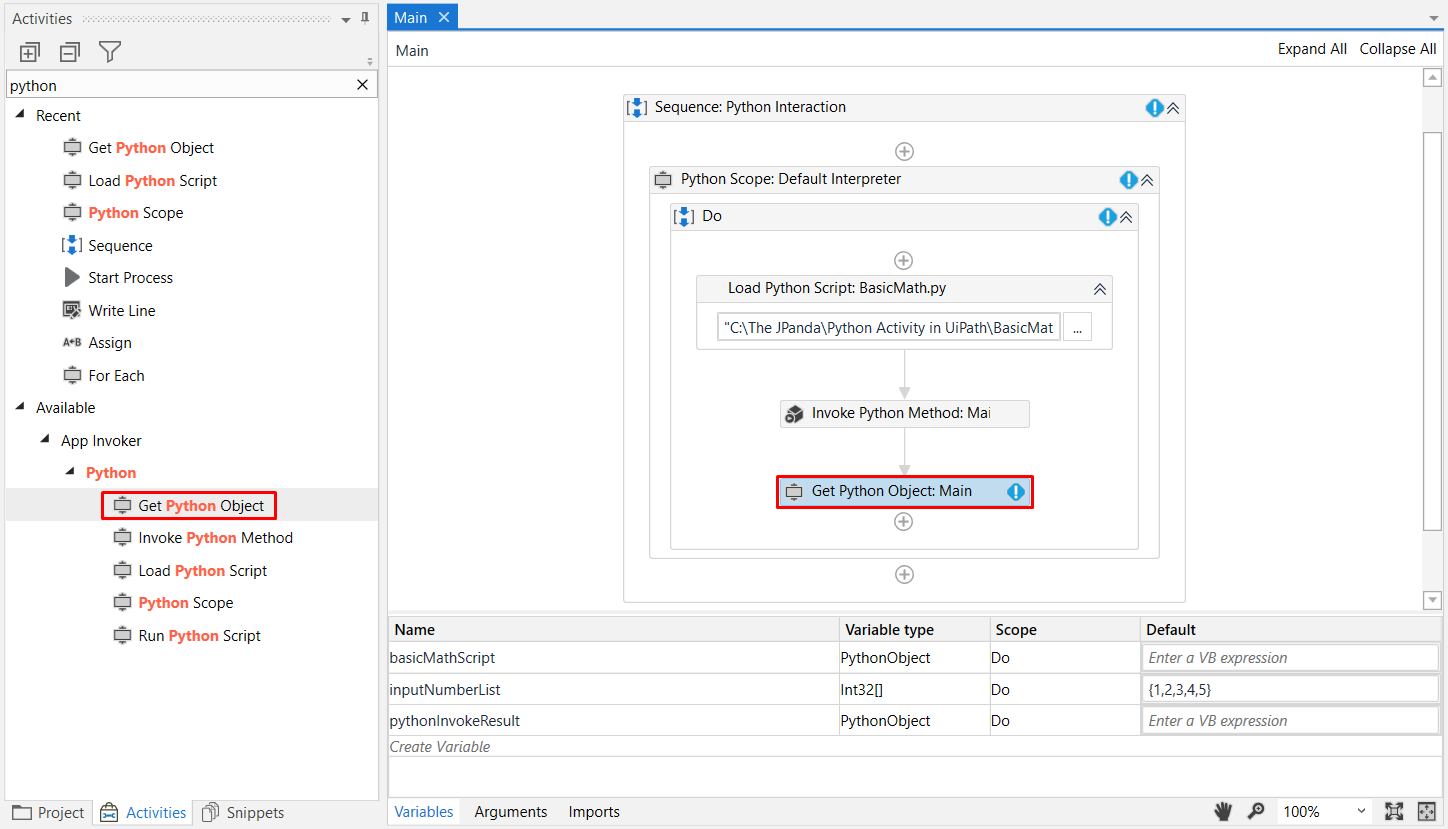Click the Expand All link

[1312, 48]
